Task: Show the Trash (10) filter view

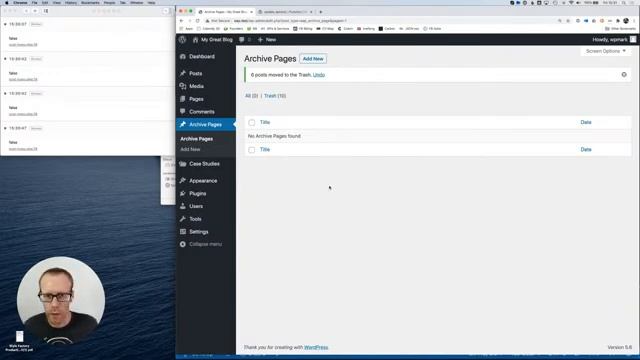Action: tap(275, 96)
